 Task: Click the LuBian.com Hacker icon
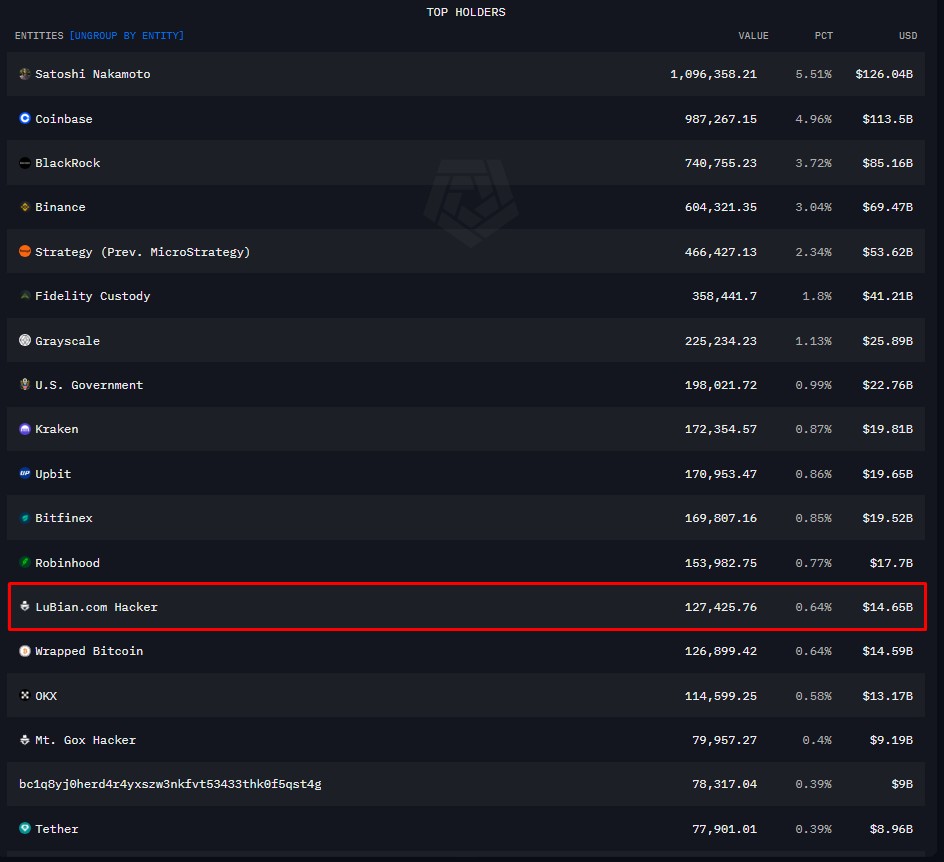pyautogui.click(x=25, y=606)
